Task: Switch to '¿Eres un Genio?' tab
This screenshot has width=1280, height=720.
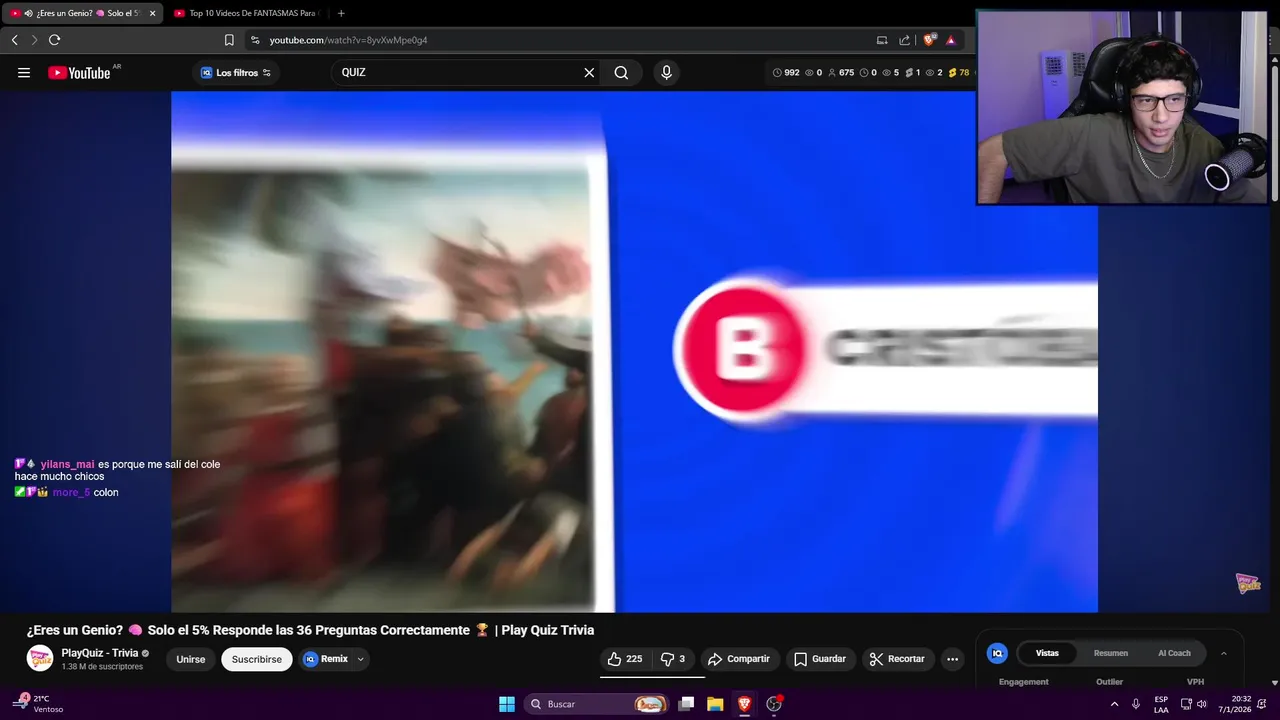Action: point(83,13)
